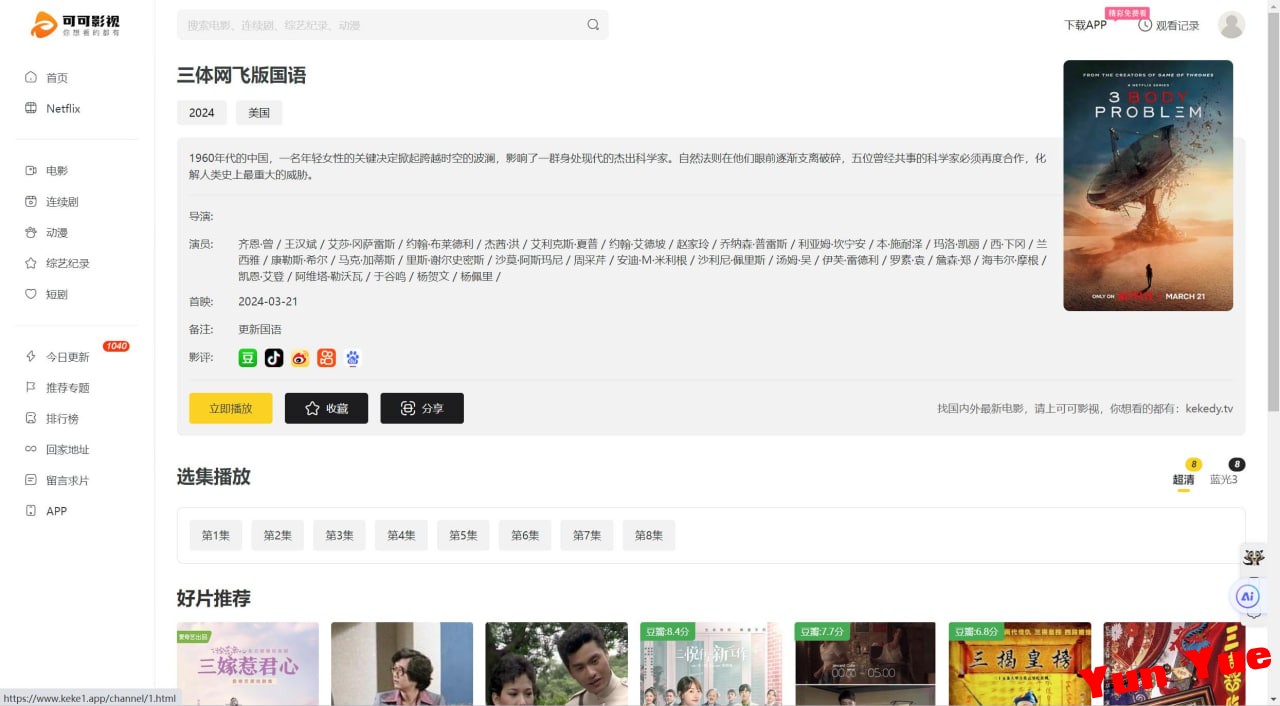Click the 排行榜 ranking icon
This screenshot has width=1280, height=706.
31,418
